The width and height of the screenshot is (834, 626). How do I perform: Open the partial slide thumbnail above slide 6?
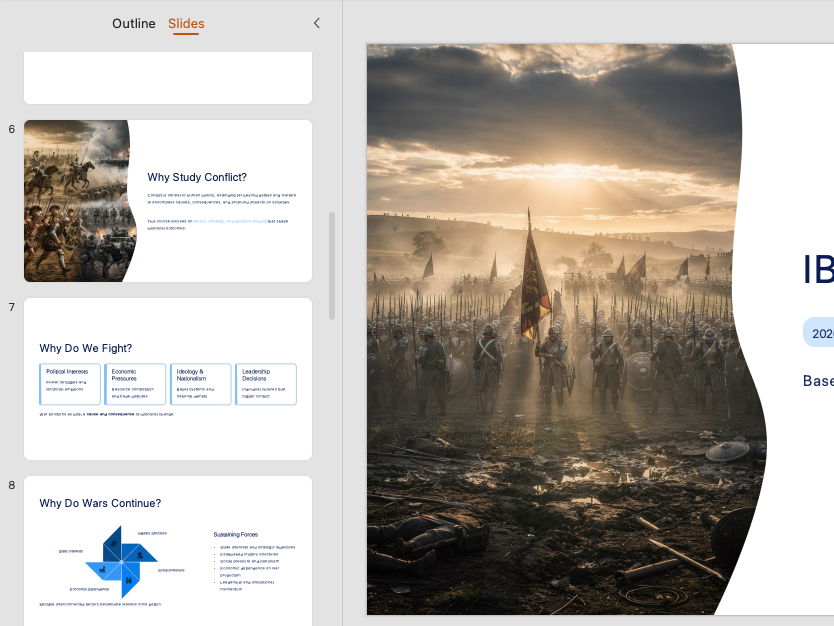(167, 77)
